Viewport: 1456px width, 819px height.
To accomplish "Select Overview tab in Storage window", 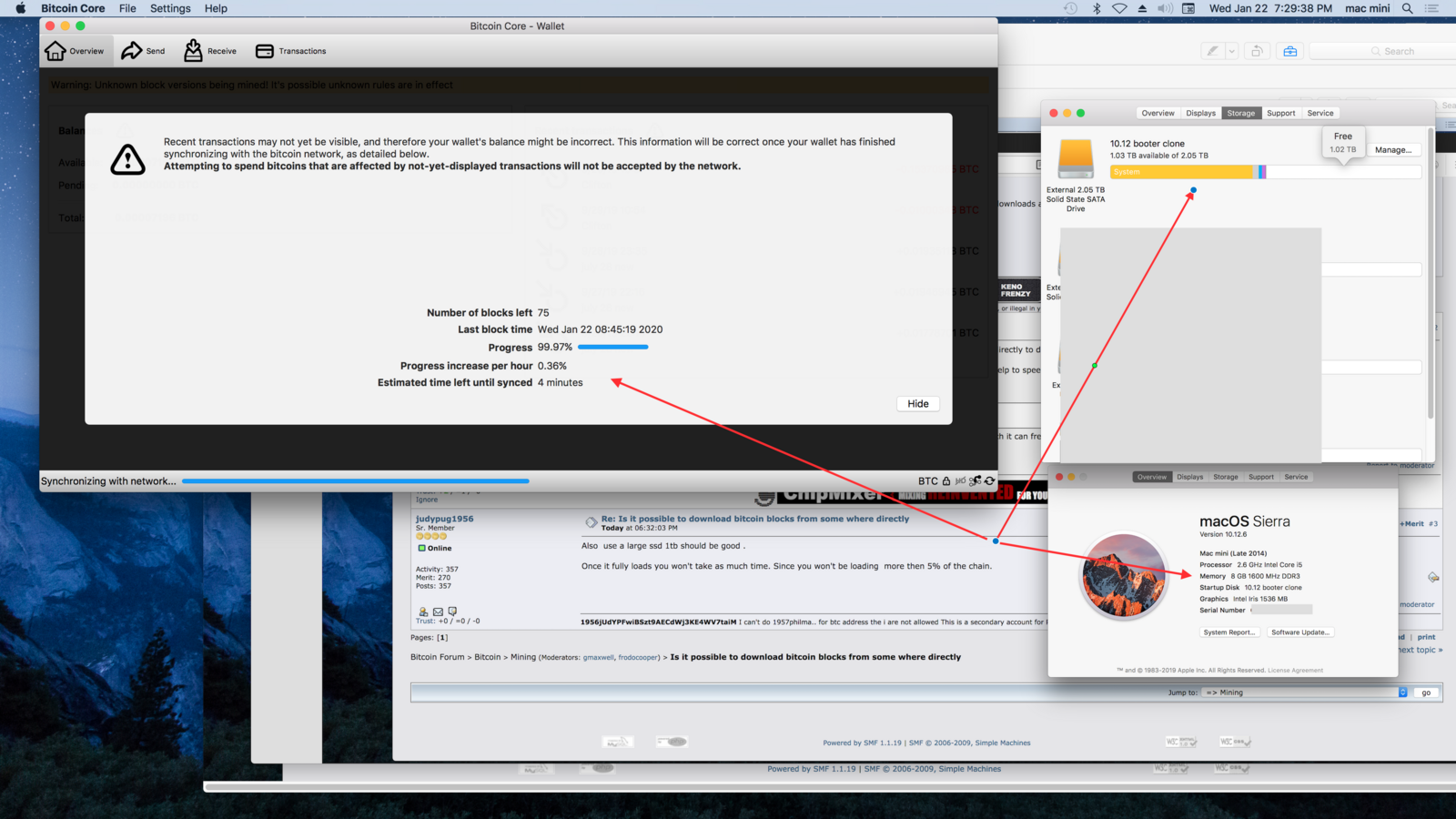I will tap(1158, 113).
